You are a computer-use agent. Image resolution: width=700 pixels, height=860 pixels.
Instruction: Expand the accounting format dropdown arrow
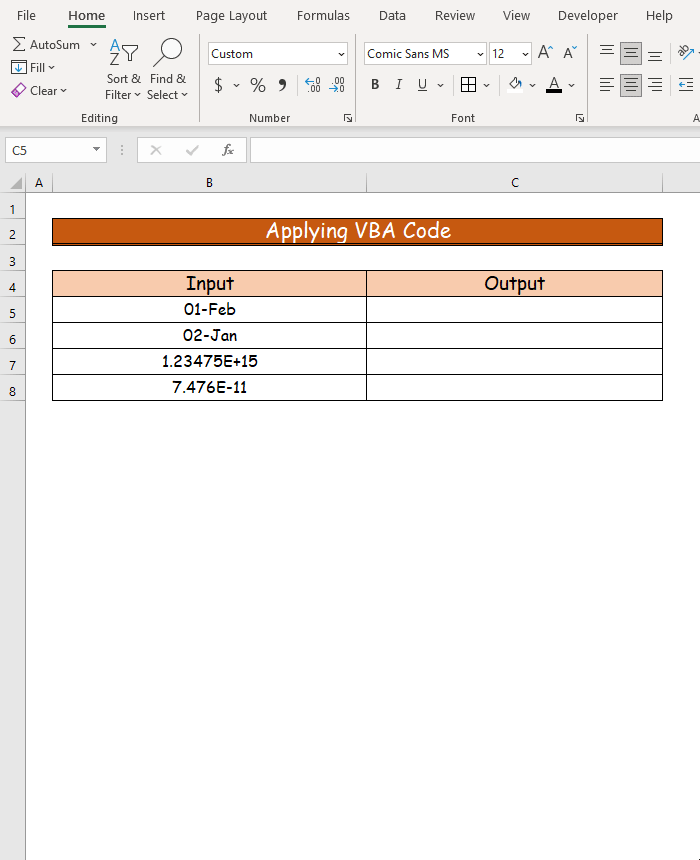click(236, 85)
